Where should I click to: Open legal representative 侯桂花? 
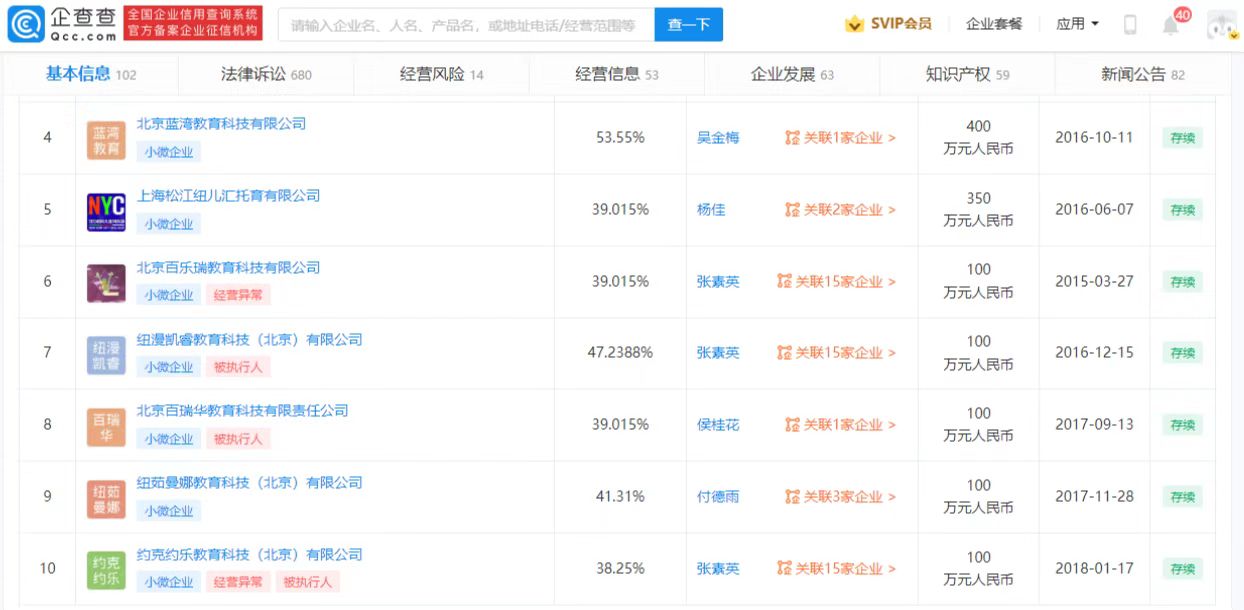[x=718, y=425]
